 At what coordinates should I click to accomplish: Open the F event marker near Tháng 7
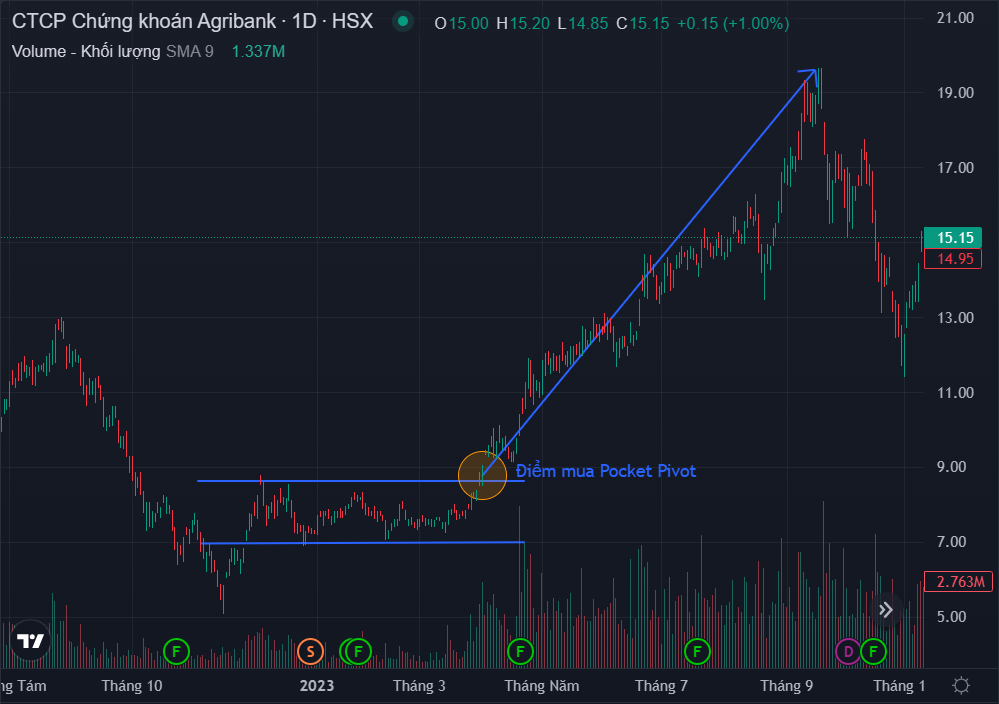(697, 652)
